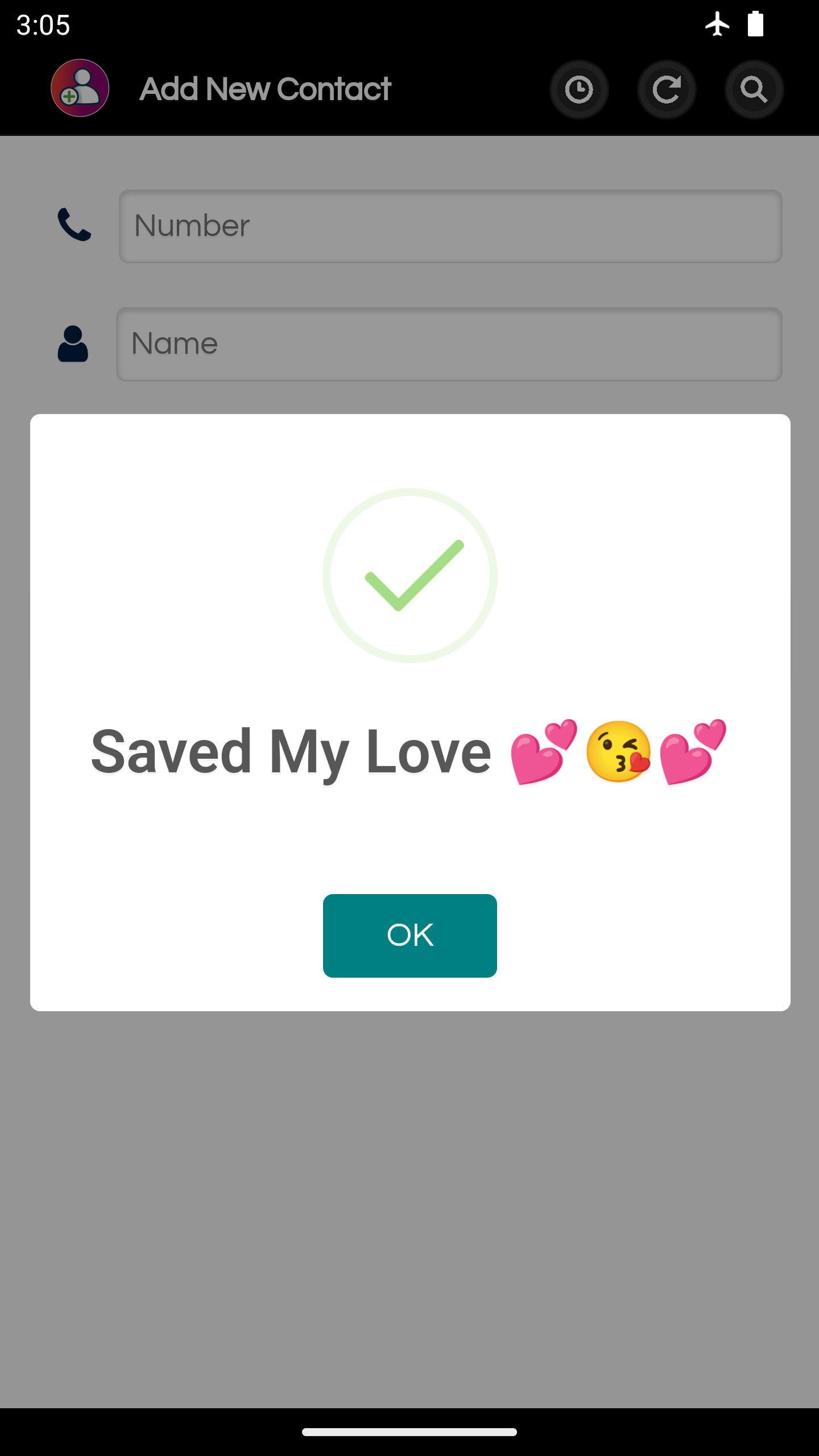Tap the add-contact app logo
819x1456 pixels.
(80, 88)
